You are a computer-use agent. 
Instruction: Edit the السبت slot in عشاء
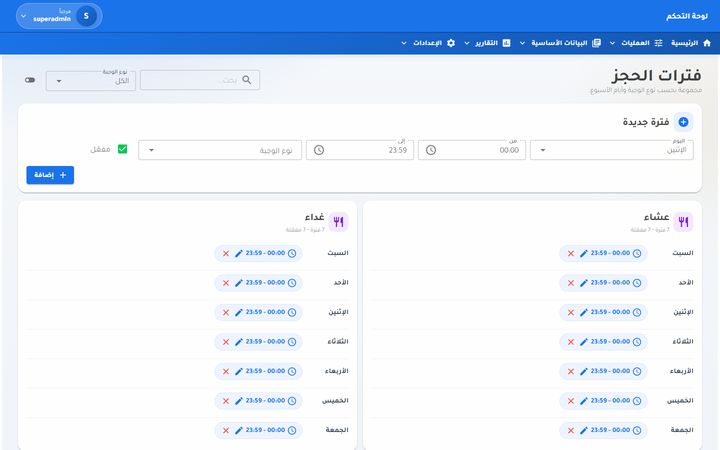(584, 253)
